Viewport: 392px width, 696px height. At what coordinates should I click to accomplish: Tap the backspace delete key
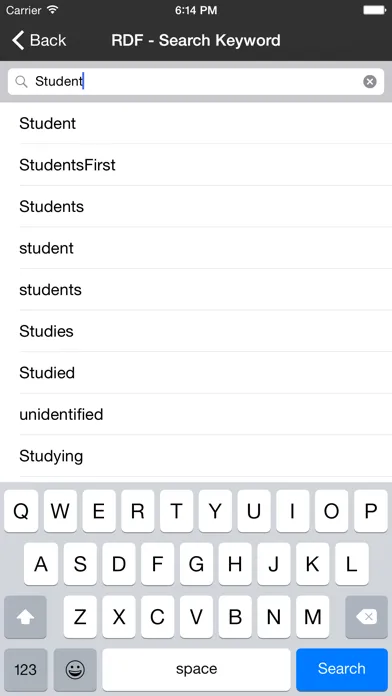click(x=366, y=617)
